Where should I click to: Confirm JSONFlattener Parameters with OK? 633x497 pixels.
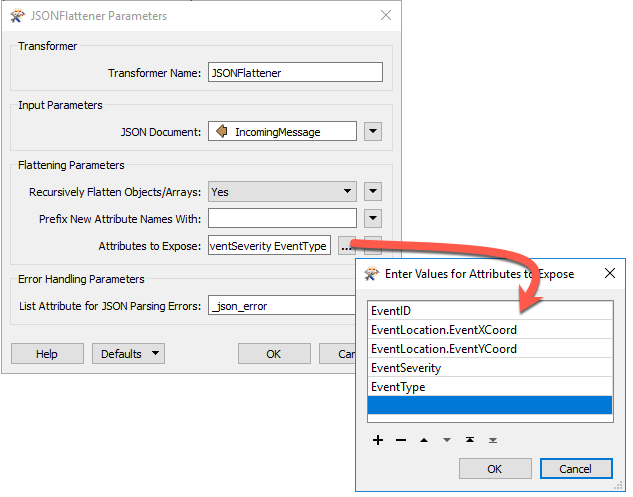[x=274, y=354]
